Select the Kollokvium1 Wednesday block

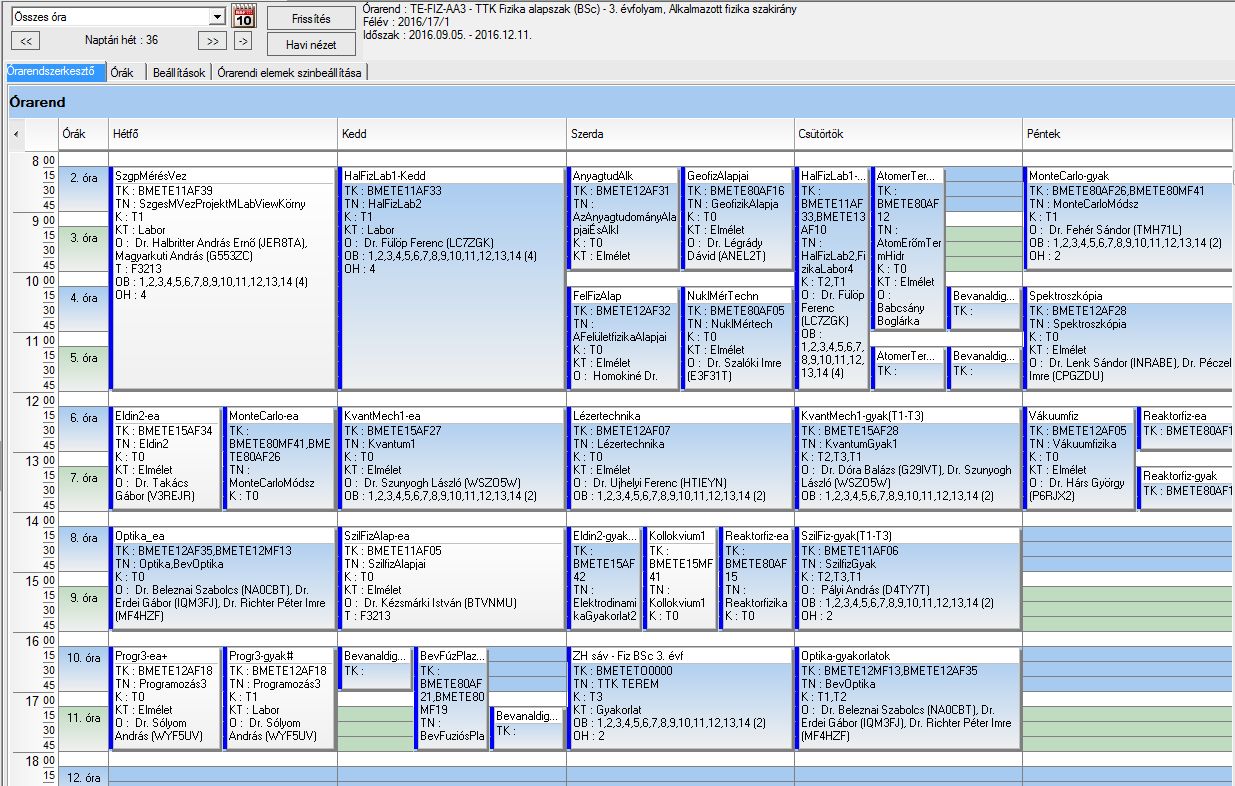point(680,579)
